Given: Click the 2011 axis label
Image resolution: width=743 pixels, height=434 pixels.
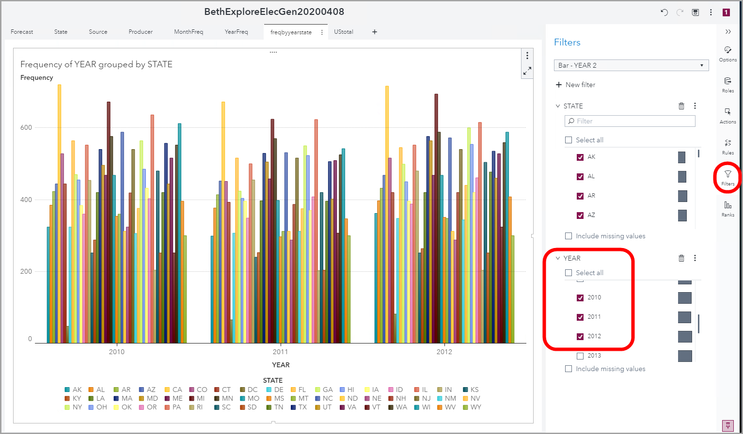Looking at the screenshot, I should coord(280,353).
